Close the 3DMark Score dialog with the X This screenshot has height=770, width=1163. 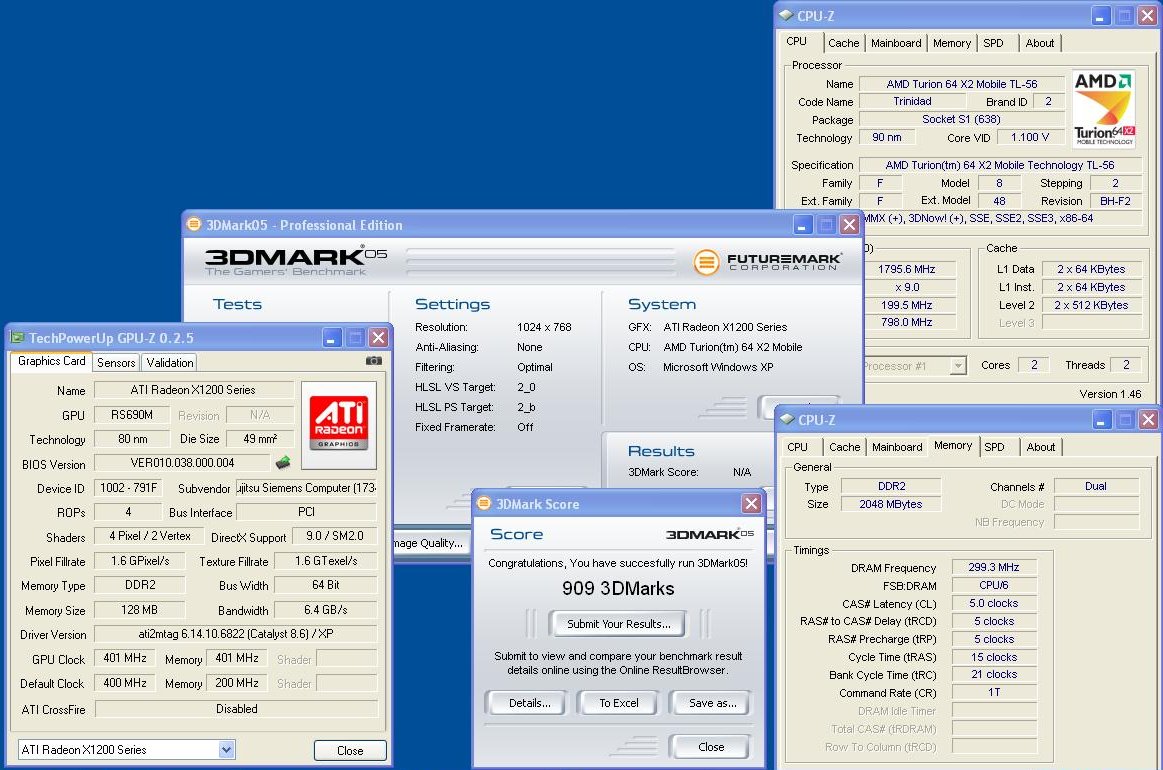point(751,504)
